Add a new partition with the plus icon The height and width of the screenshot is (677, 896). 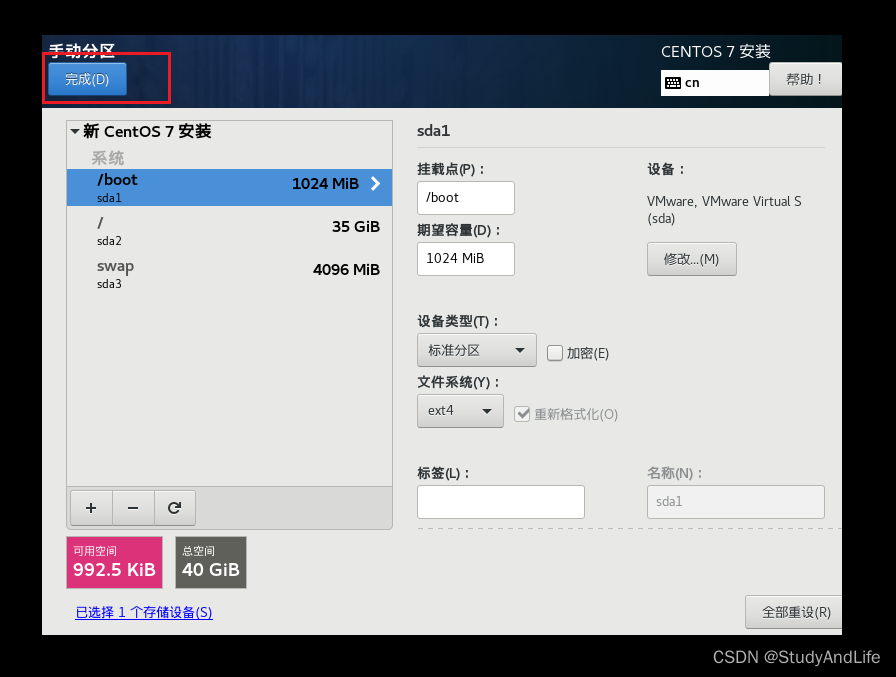[91, 508]
